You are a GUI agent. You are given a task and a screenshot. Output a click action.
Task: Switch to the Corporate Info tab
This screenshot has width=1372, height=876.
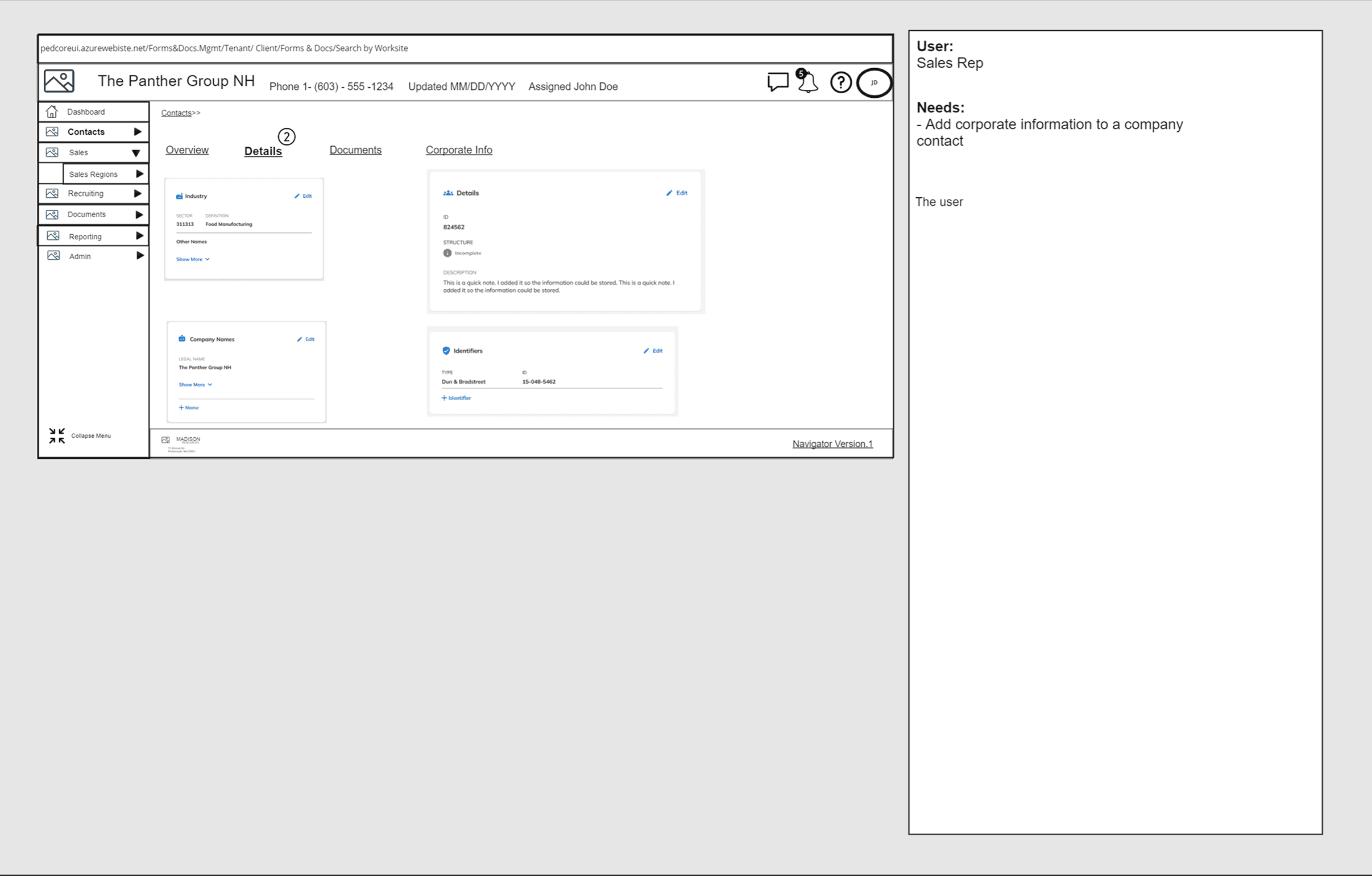[459, 150]
